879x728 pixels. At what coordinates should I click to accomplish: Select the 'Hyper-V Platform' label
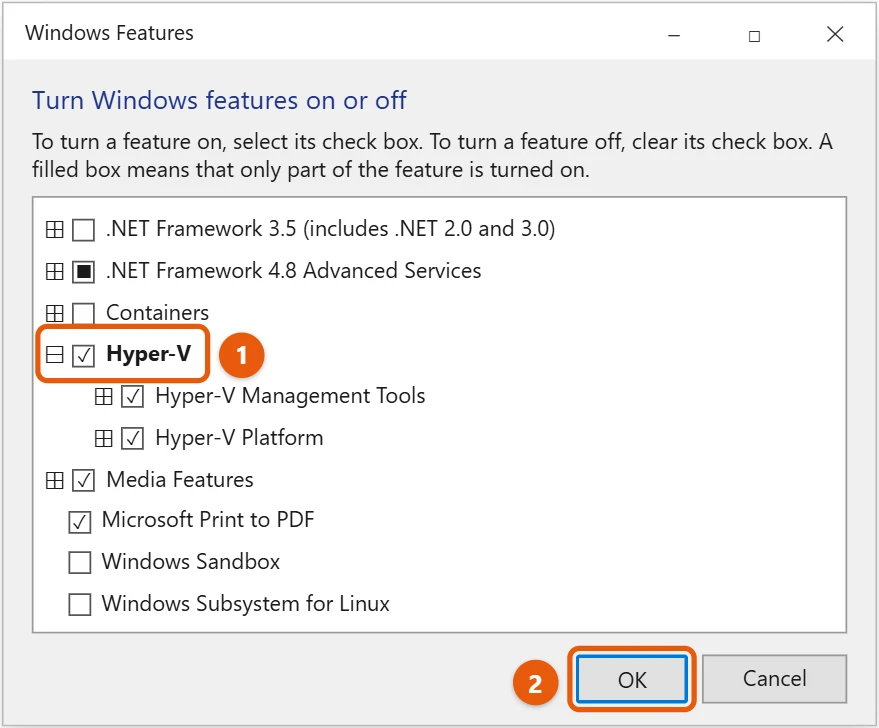239,438
